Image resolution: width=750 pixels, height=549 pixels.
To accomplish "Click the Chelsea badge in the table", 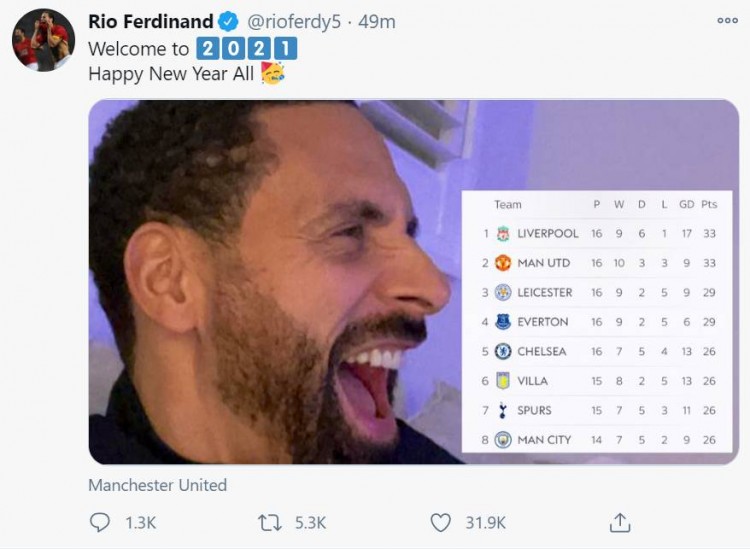I will tap(503, 351).
